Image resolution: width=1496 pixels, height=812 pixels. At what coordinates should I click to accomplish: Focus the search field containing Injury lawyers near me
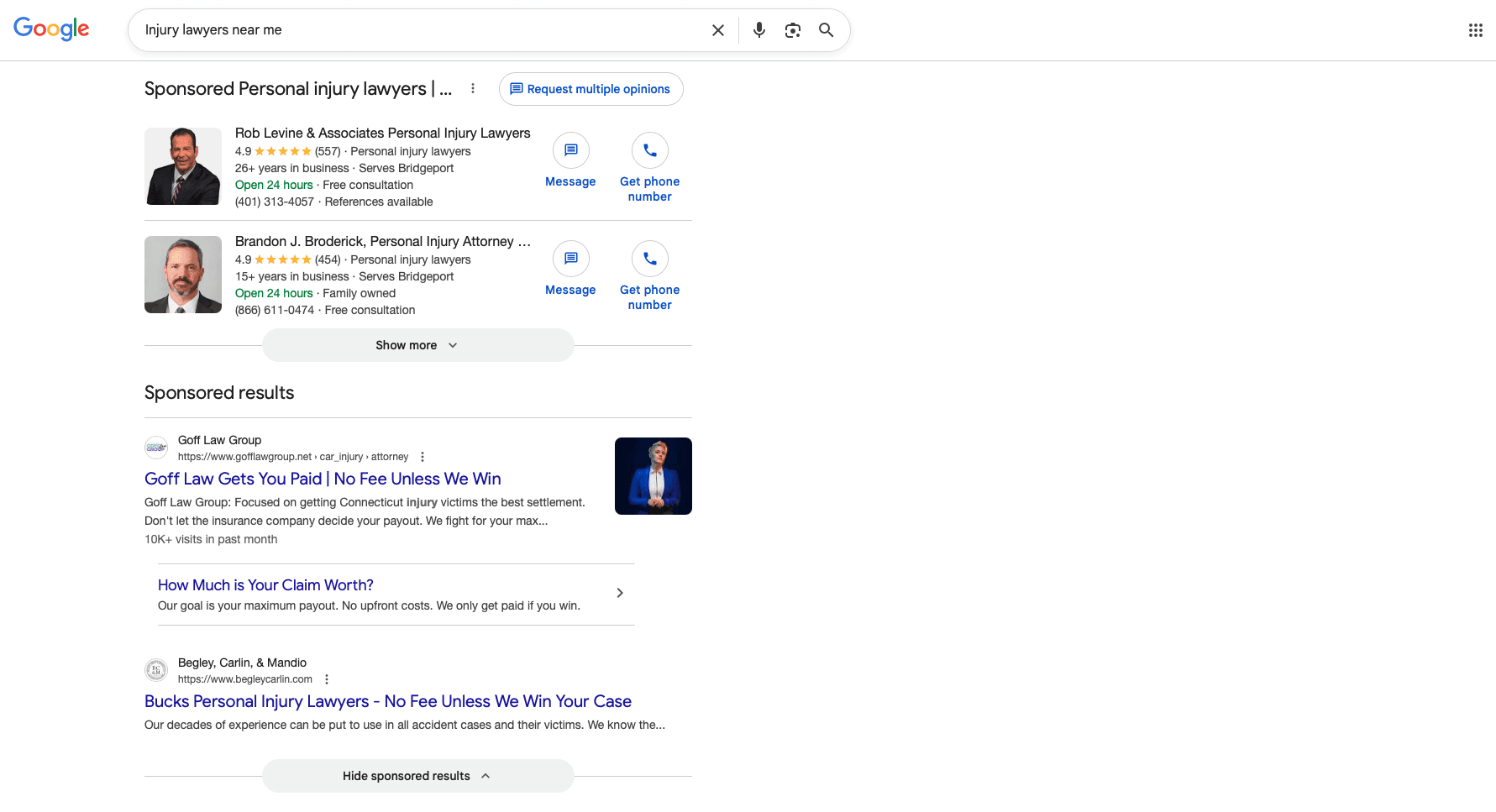(x=420, y=30)
